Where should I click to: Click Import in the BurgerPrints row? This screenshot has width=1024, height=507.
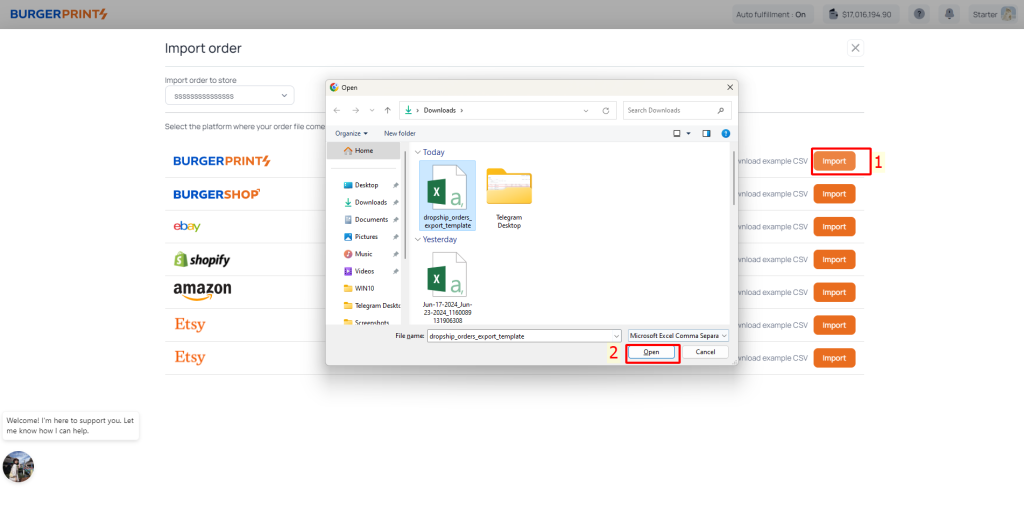(x=834, y=161)
